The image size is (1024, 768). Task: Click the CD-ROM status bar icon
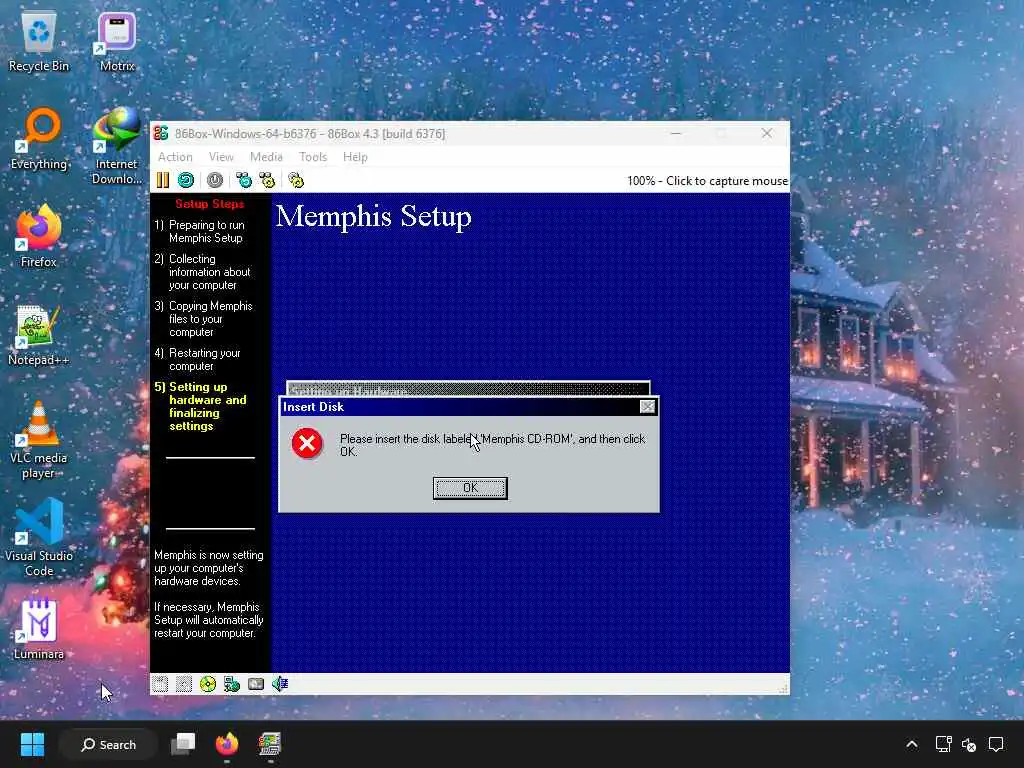tap(208, 684)
